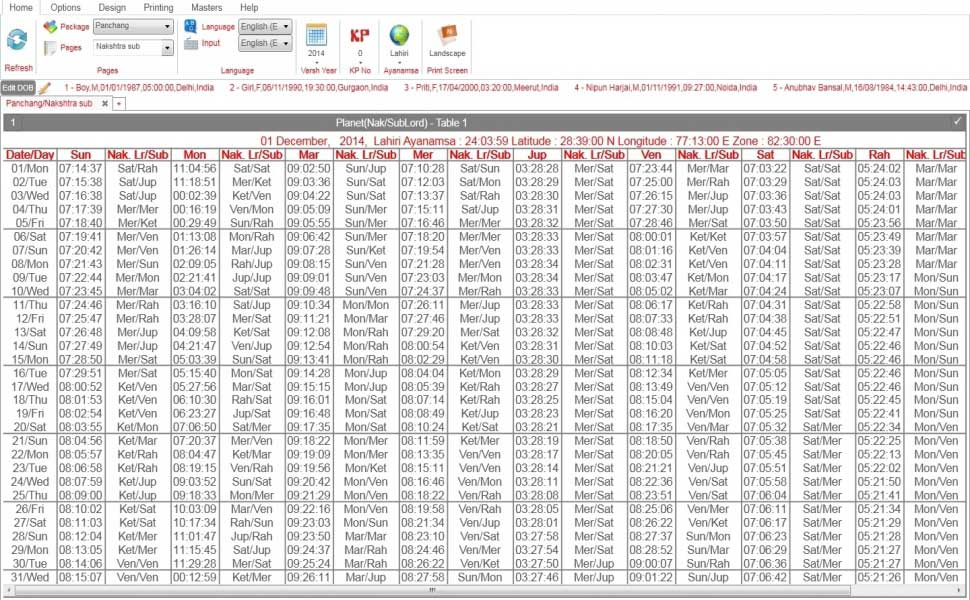Click the Pages icon beside Nakshtra sub
Screen dimensions: 970x600
pyautogui.click(x=50, y=48)
